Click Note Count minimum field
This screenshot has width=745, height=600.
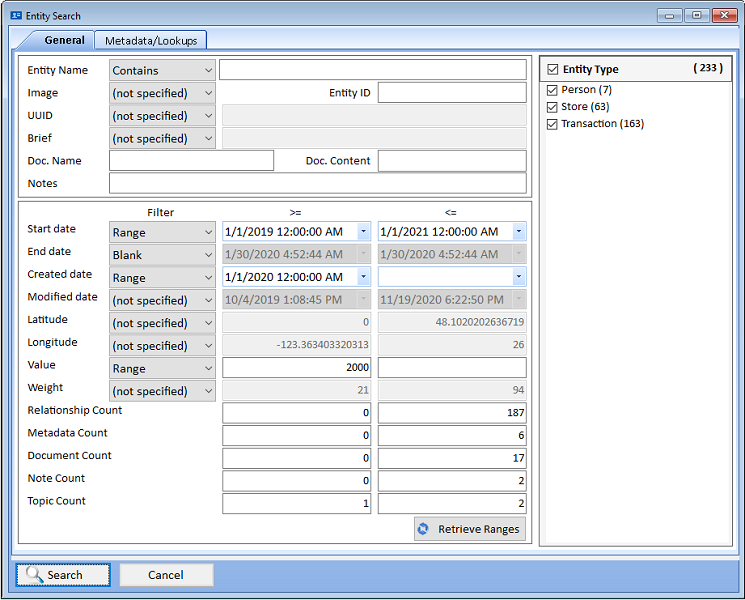pos(296,480)
